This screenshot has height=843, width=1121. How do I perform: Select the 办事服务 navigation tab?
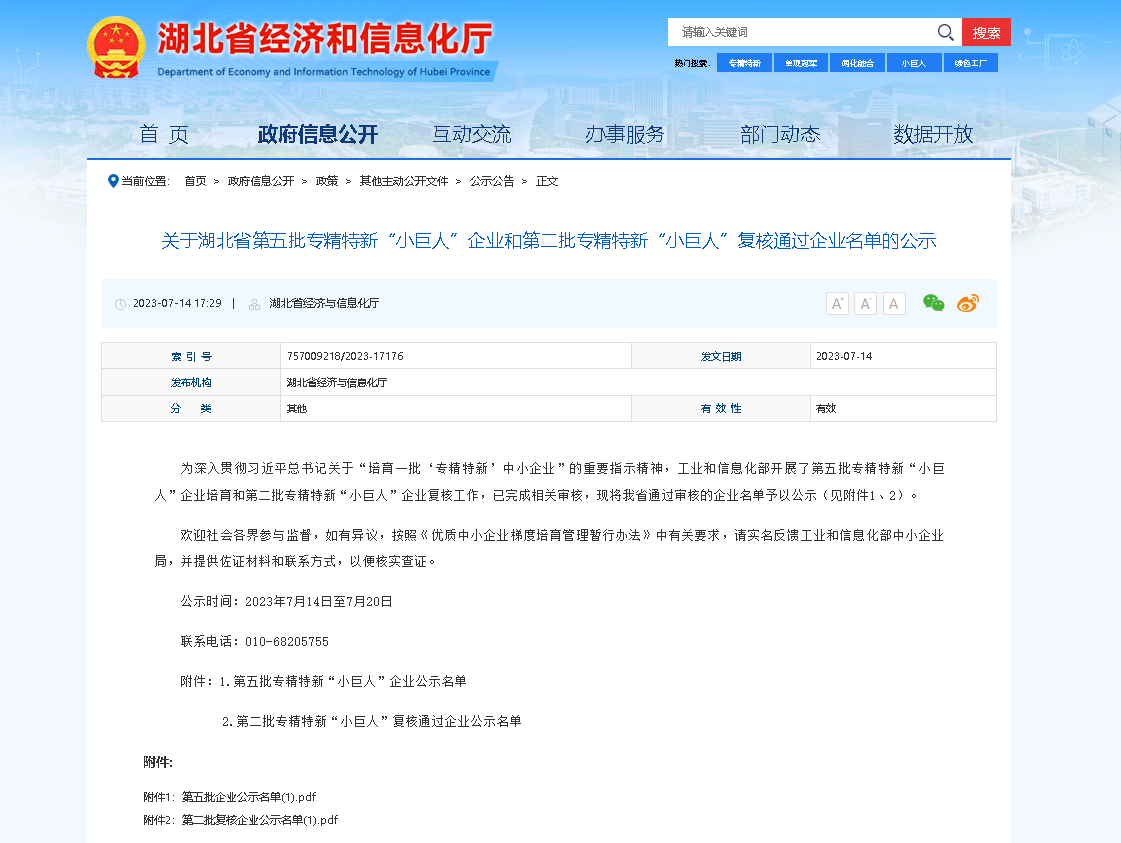(x=625, y=134)
